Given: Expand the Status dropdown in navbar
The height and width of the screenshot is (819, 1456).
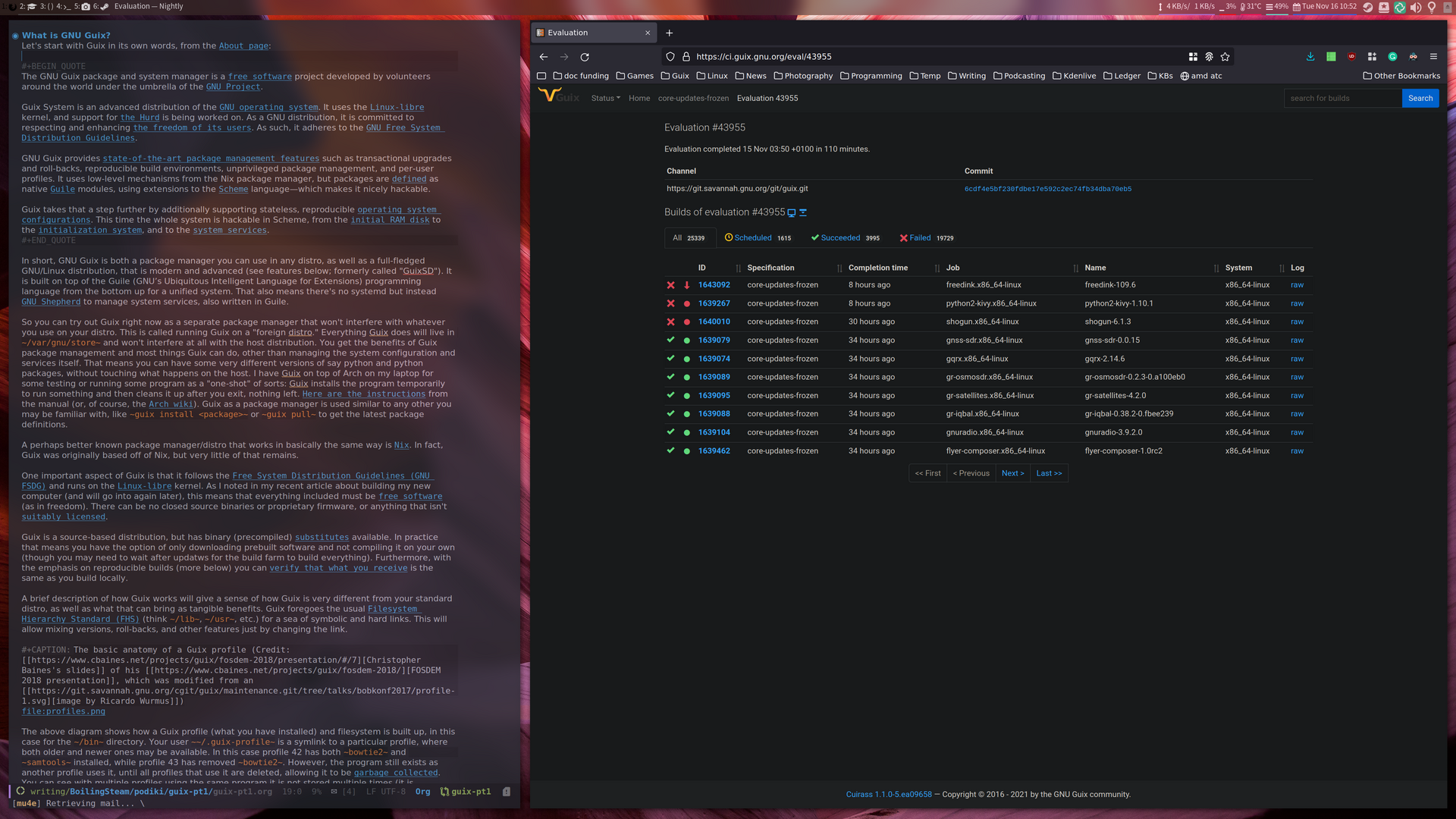Looking at the screenshot, I should click(x=605, y=99).
